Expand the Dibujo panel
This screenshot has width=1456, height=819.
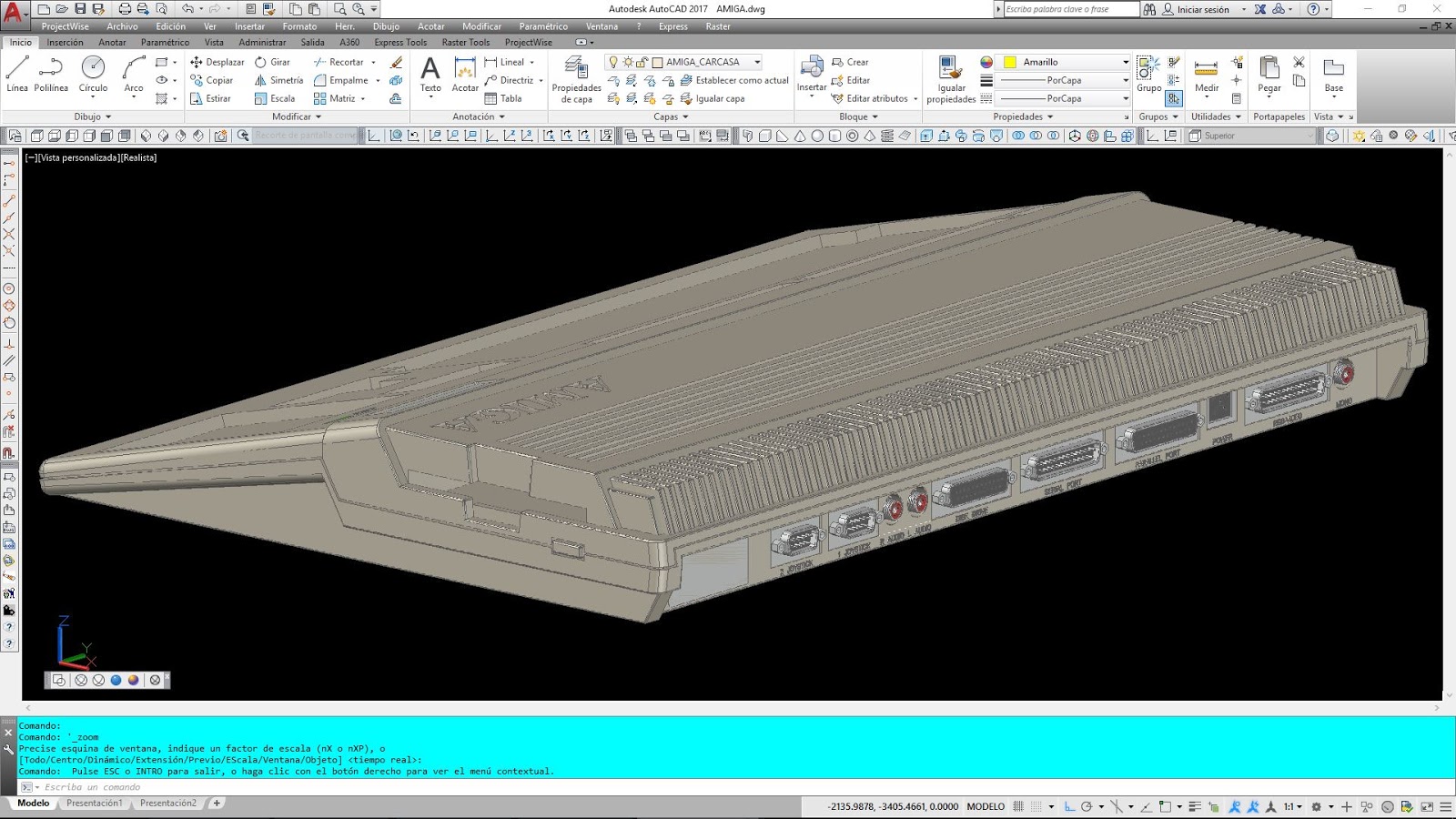click(x=92, y=116)
